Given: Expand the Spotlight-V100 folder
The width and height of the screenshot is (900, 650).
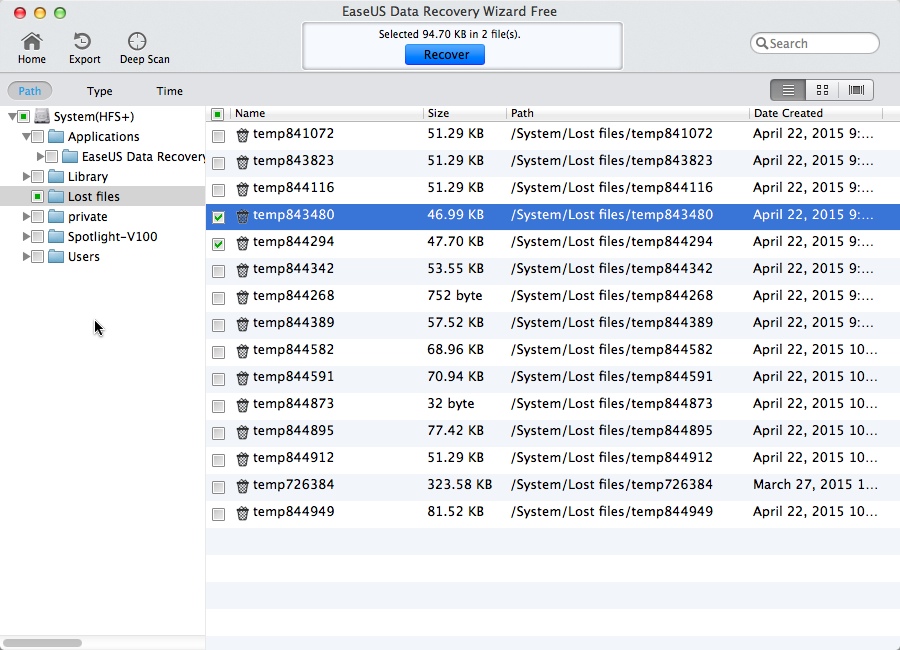Looking at the screenshot, I should pos(26,237).
